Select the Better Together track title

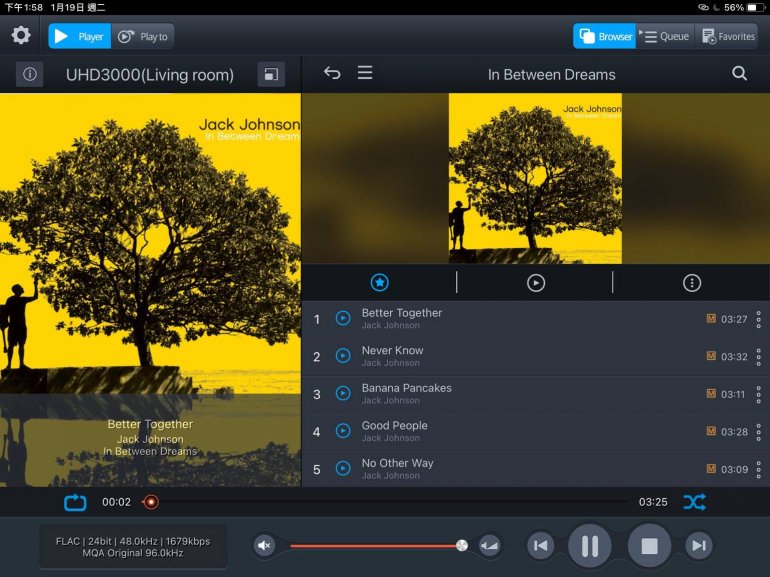(402, 313)
